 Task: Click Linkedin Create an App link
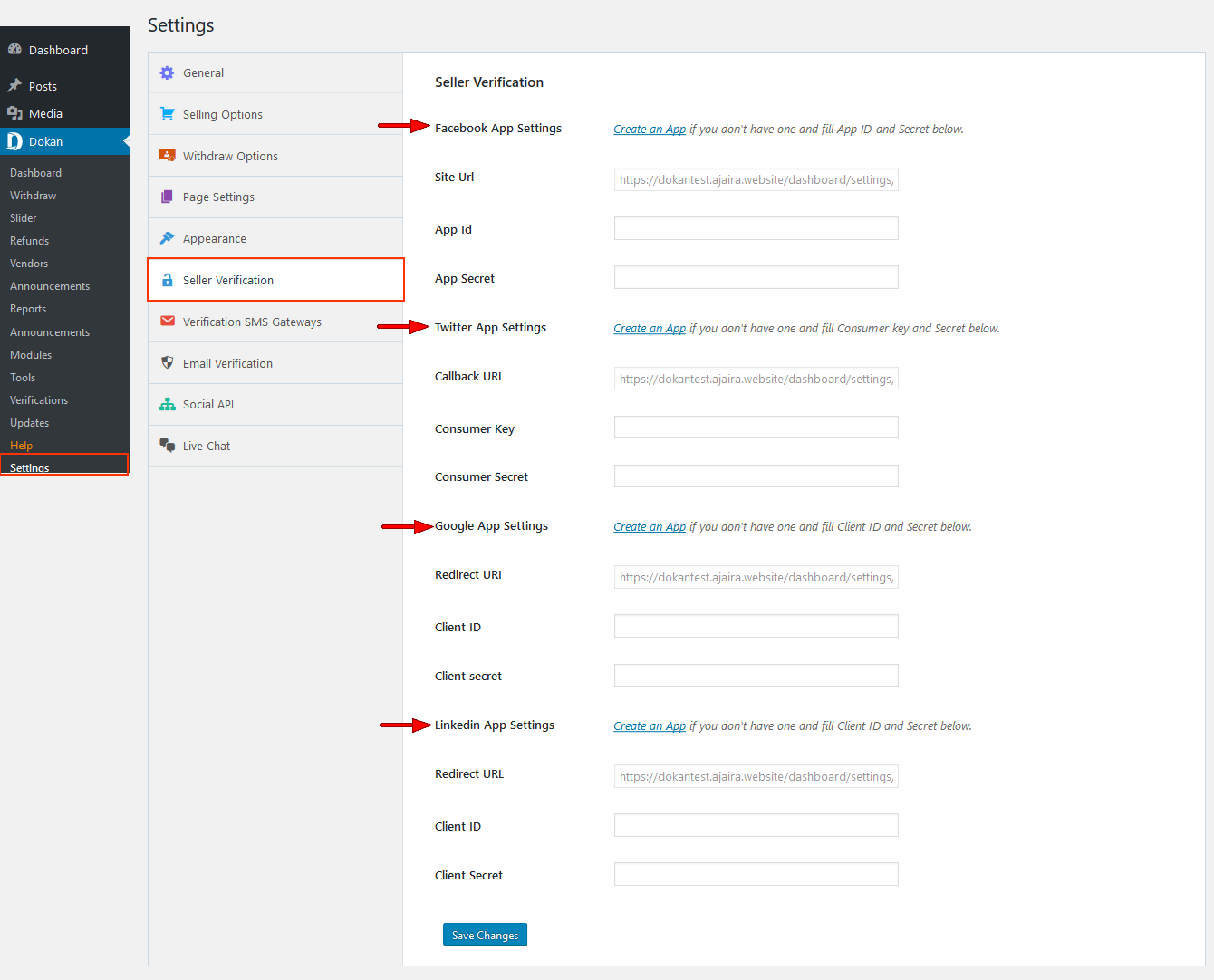point(650,726)
